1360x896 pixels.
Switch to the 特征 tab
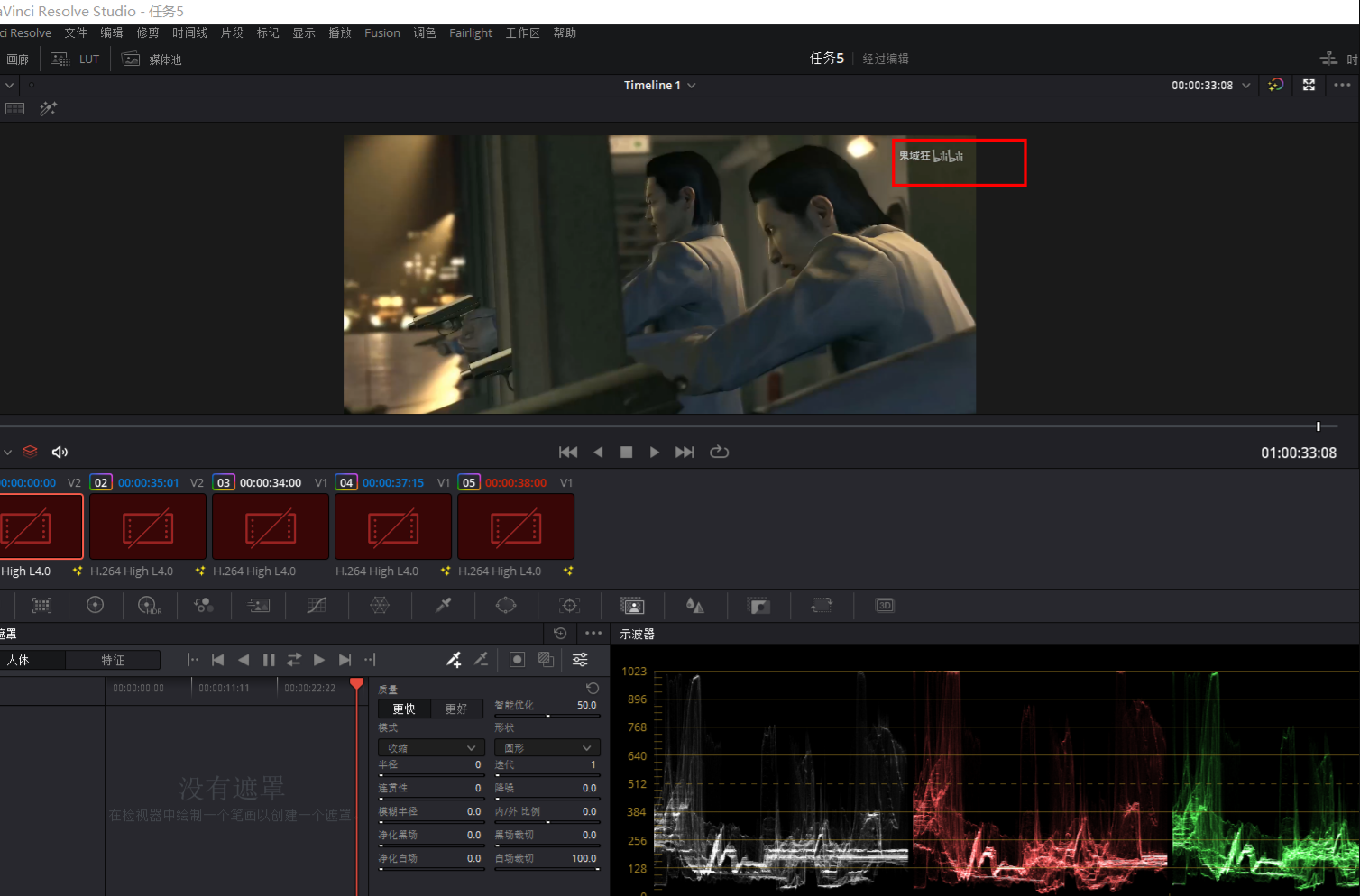113,661
